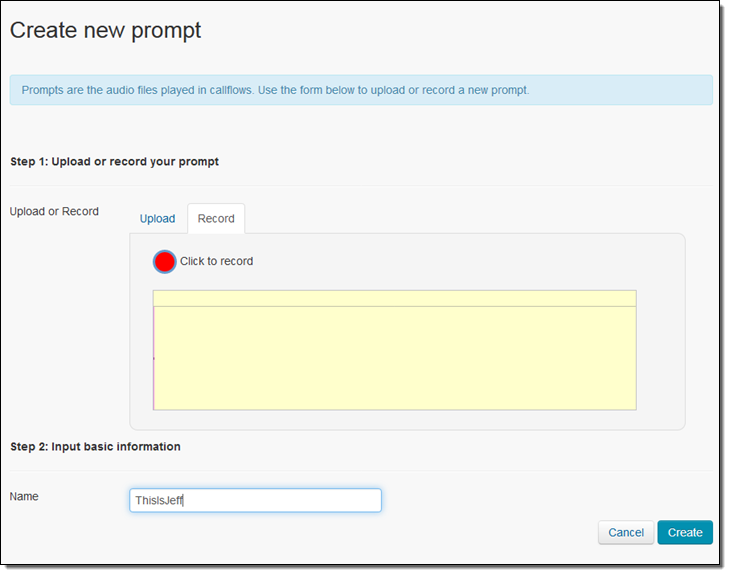
Task: Click the "Create new prompt" page heading
Action: tap(105, 30)
